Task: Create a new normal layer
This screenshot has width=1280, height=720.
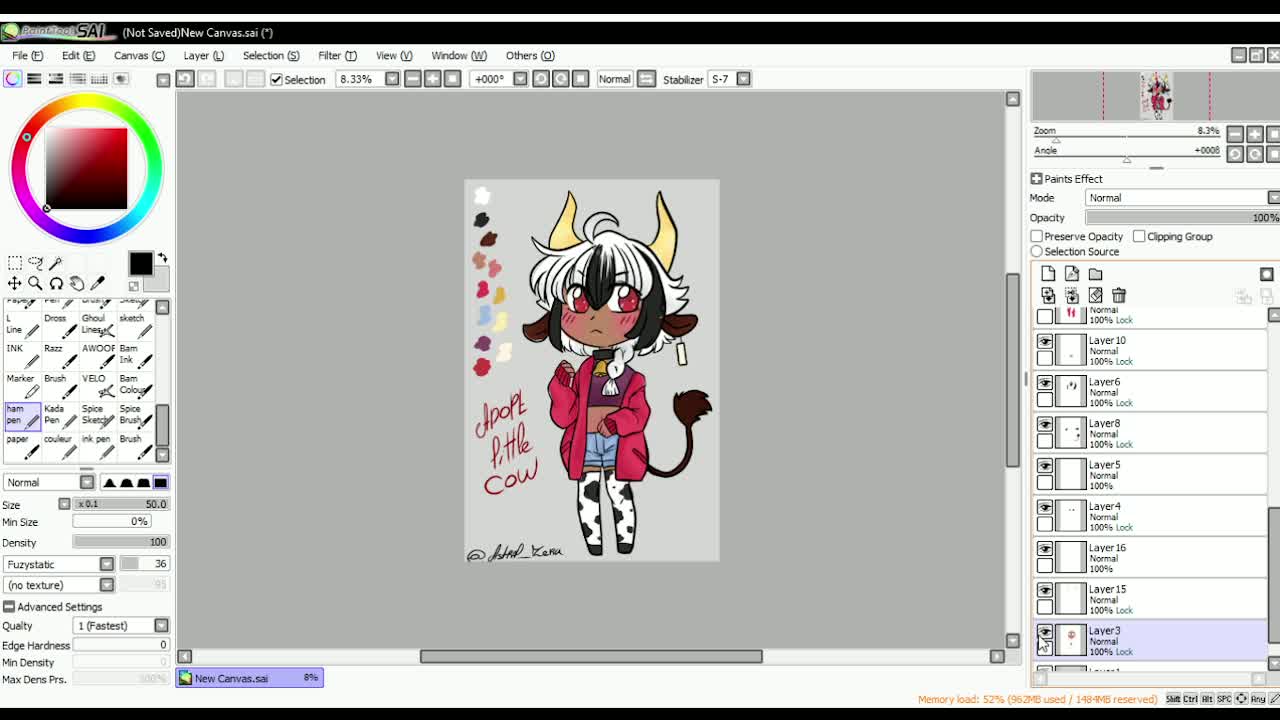Action: (x=1047, y=274)
